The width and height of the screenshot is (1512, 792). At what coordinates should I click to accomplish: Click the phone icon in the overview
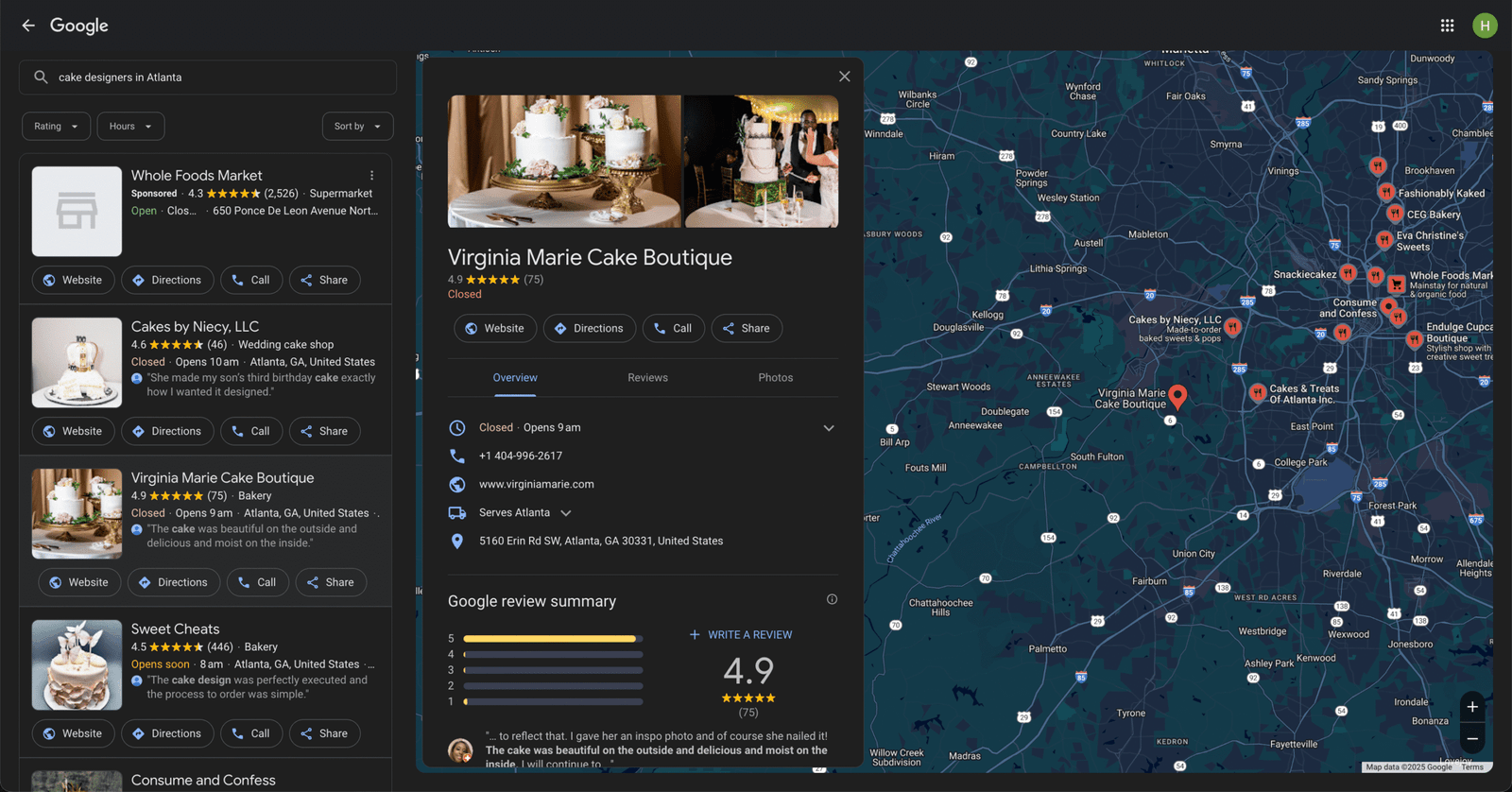pyautogui.click(x=457, y=456)
